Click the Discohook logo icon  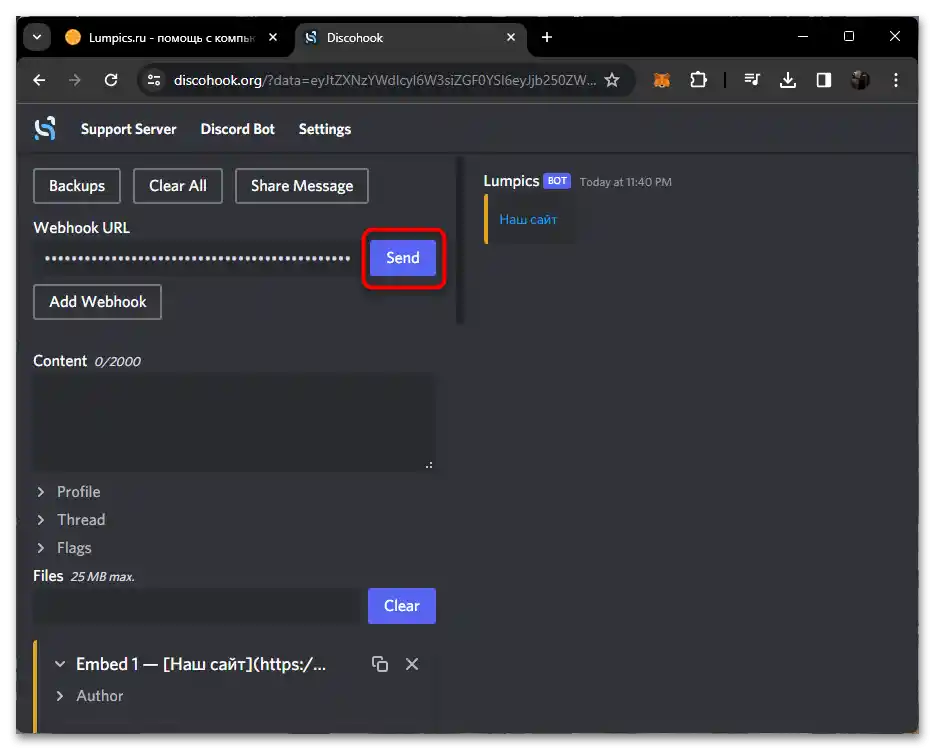45,129
